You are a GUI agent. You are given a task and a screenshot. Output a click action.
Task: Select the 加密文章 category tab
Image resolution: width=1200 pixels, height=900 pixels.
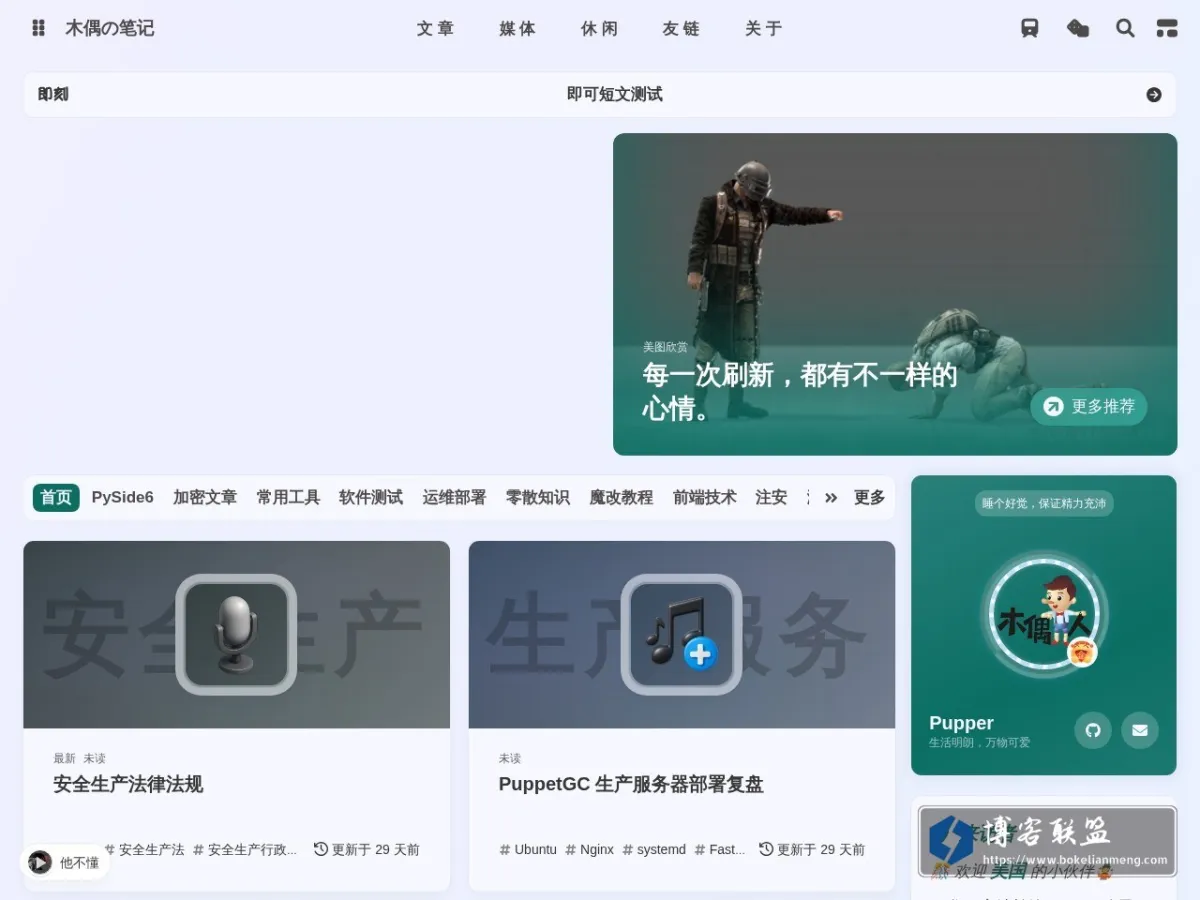tap(205, 497)
